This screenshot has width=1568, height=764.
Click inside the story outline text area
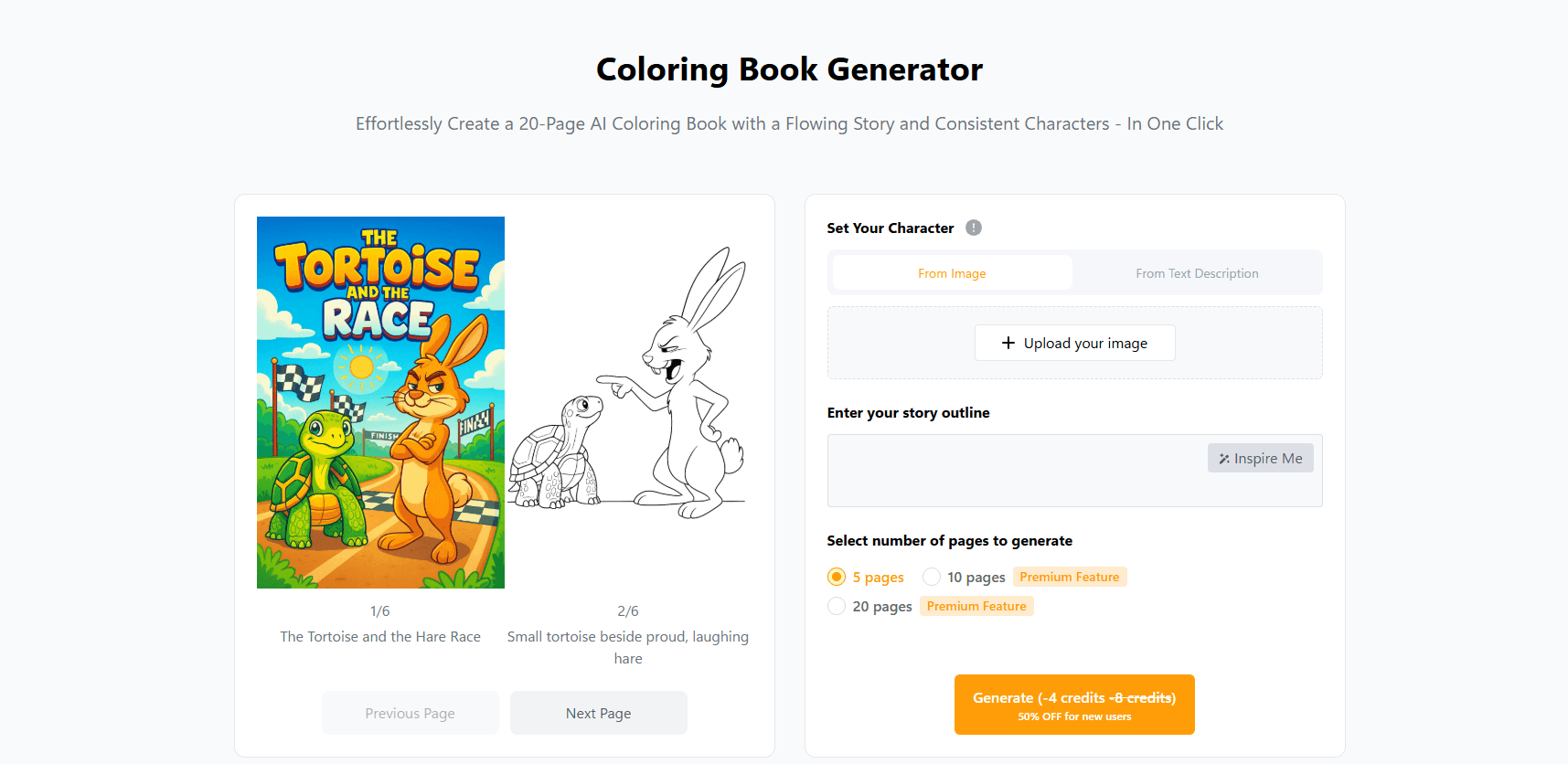click(x=1006, y=484)
